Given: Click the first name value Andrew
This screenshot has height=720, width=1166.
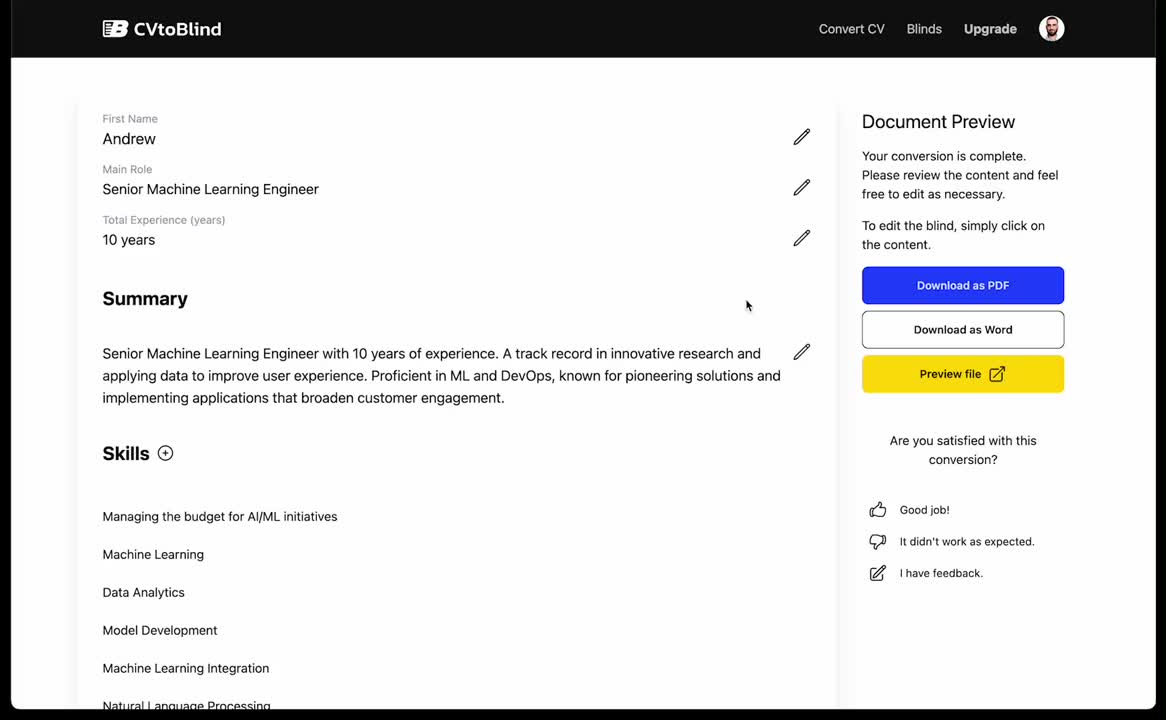Looking at the screenshot, I should pos(129,139).
